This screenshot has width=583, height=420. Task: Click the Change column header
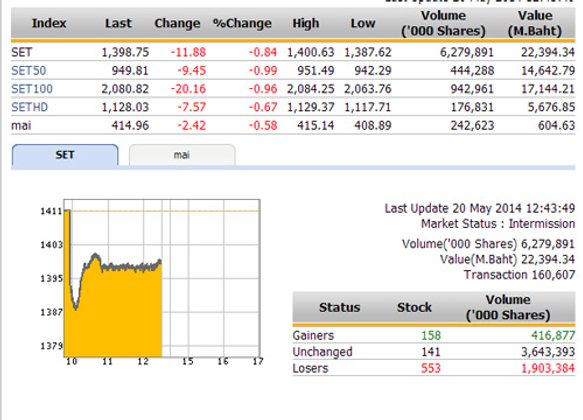pyautogui.click(x=177, y=23)
